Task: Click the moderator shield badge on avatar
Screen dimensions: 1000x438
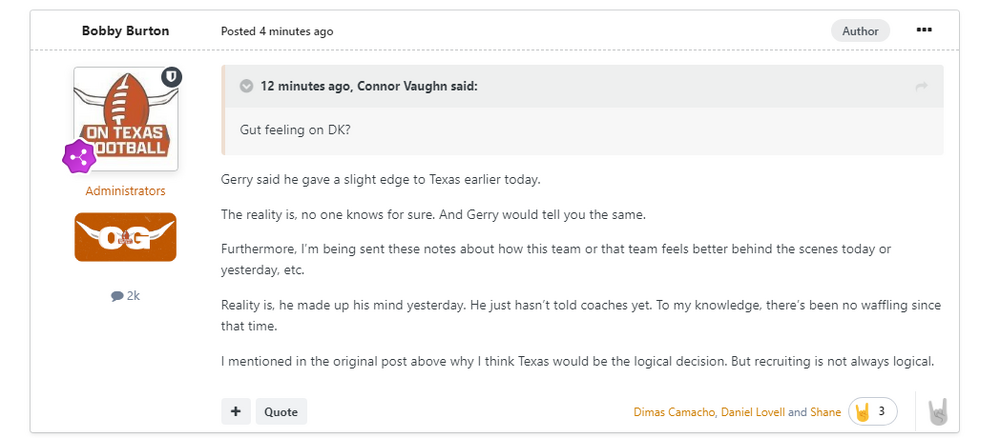Action: [x=171, y=76]
